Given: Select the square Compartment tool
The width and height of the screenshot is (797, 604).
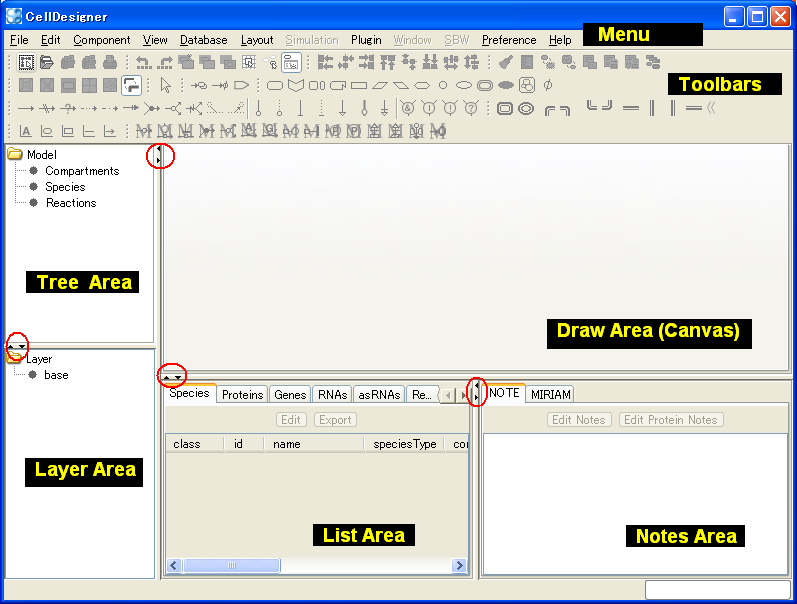Looking at the screenshot, I should [x=505, y=108].
